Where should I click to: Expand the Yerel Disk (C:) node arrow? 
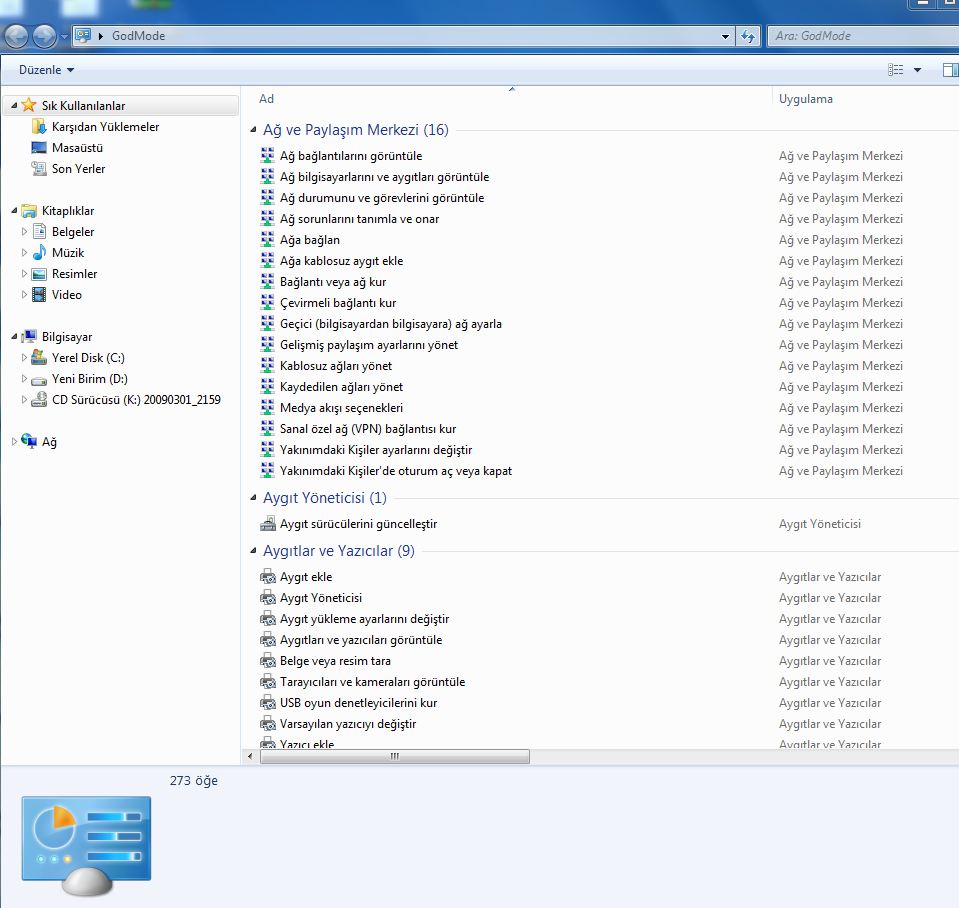tap(24, 357)
